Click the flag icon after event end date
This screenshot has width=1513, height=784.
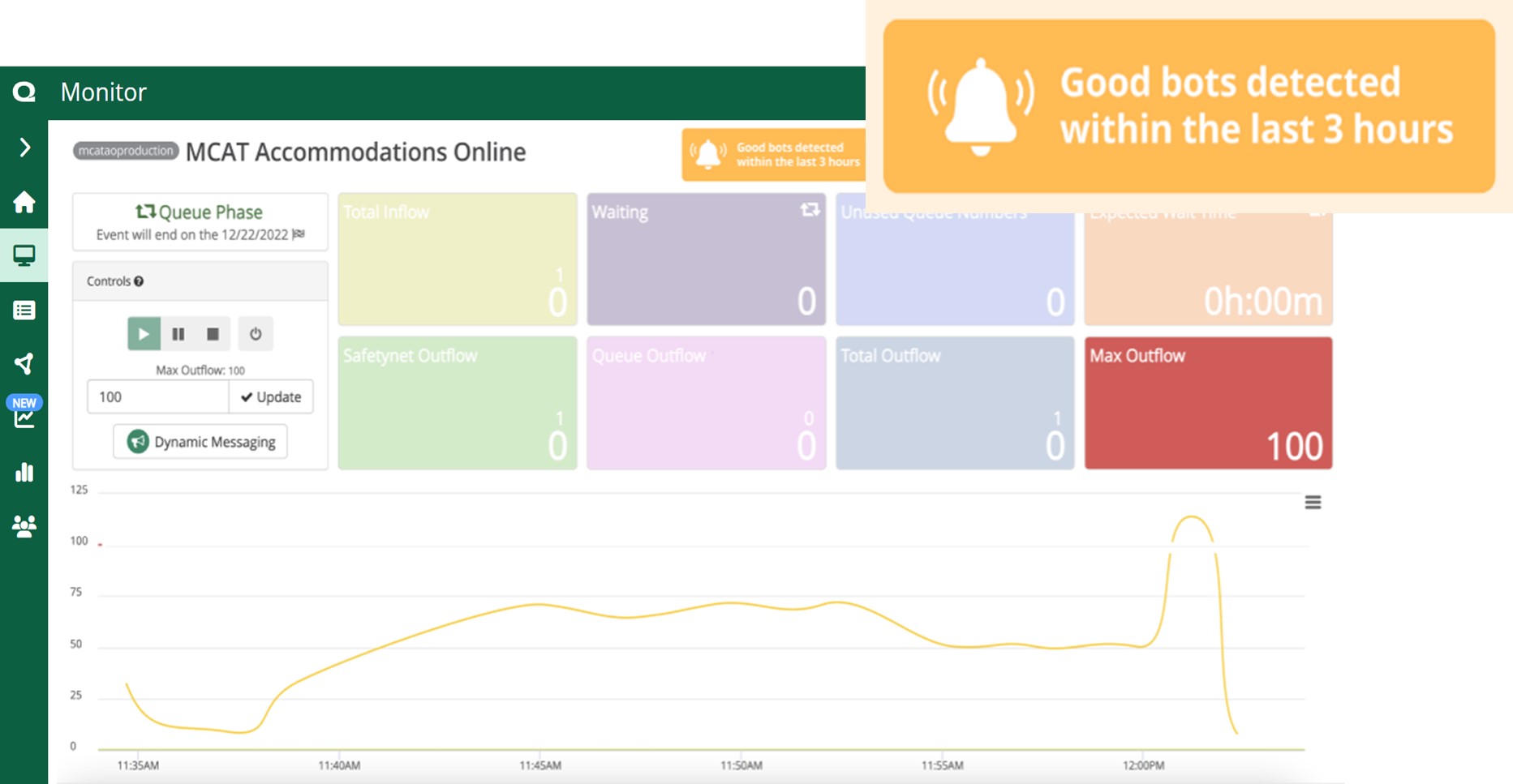click(x=299, y=234)
